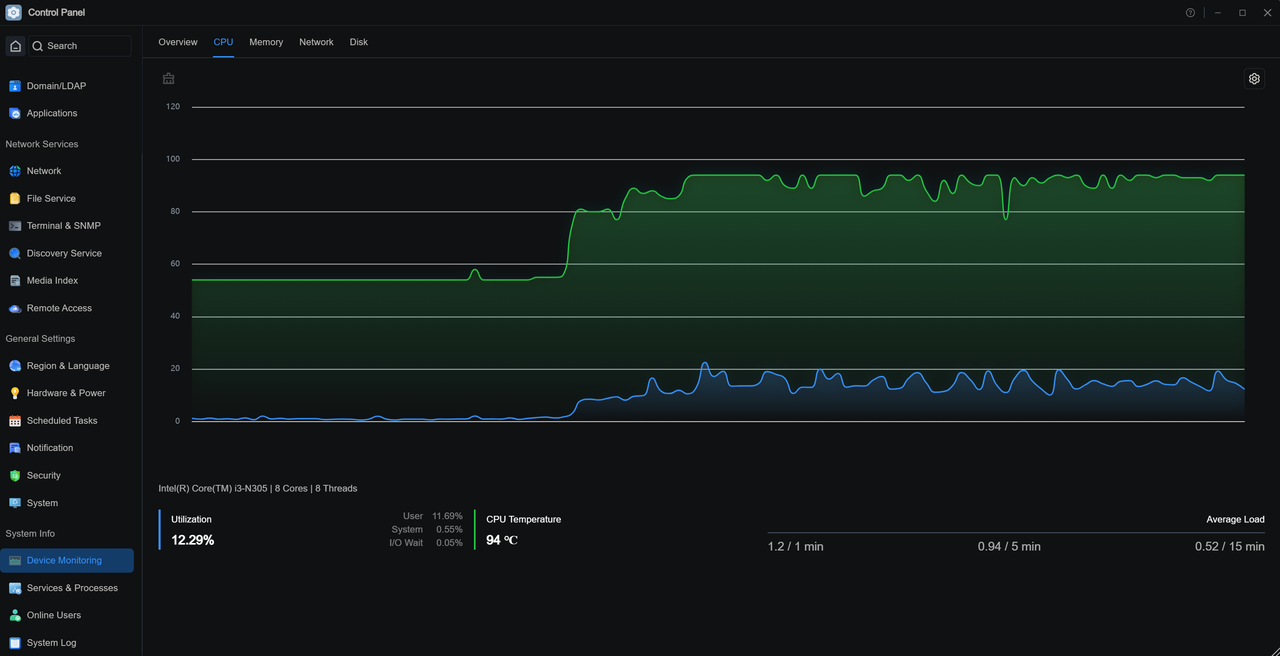Click the Security shield icon
Viewport: 1280px width, 656px height.
(15, 476)
